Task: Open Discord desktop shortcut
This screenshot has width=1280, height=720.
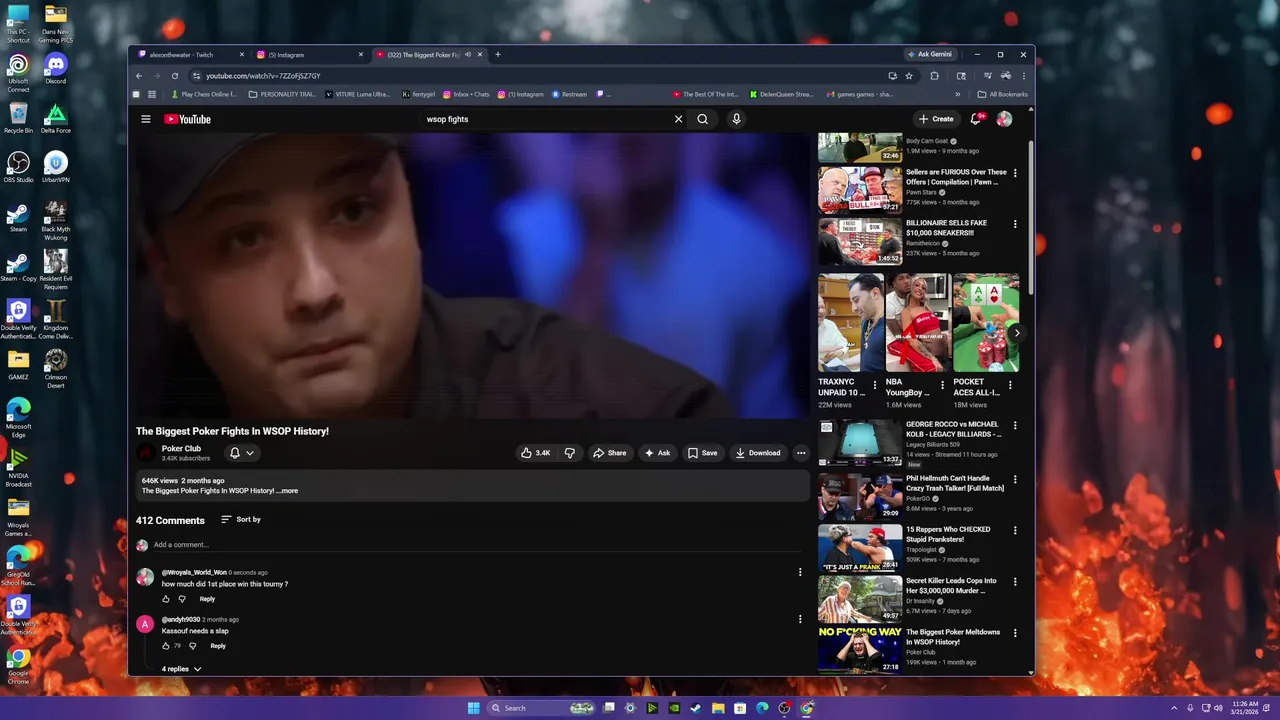Action: pyautogui.click(x=56, y=69)
